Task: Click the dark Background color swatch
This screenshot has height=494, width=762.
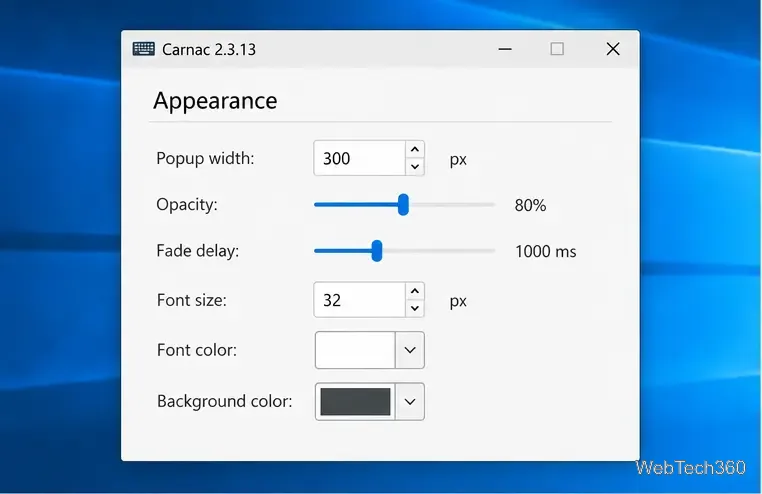Action: (355, 402)
